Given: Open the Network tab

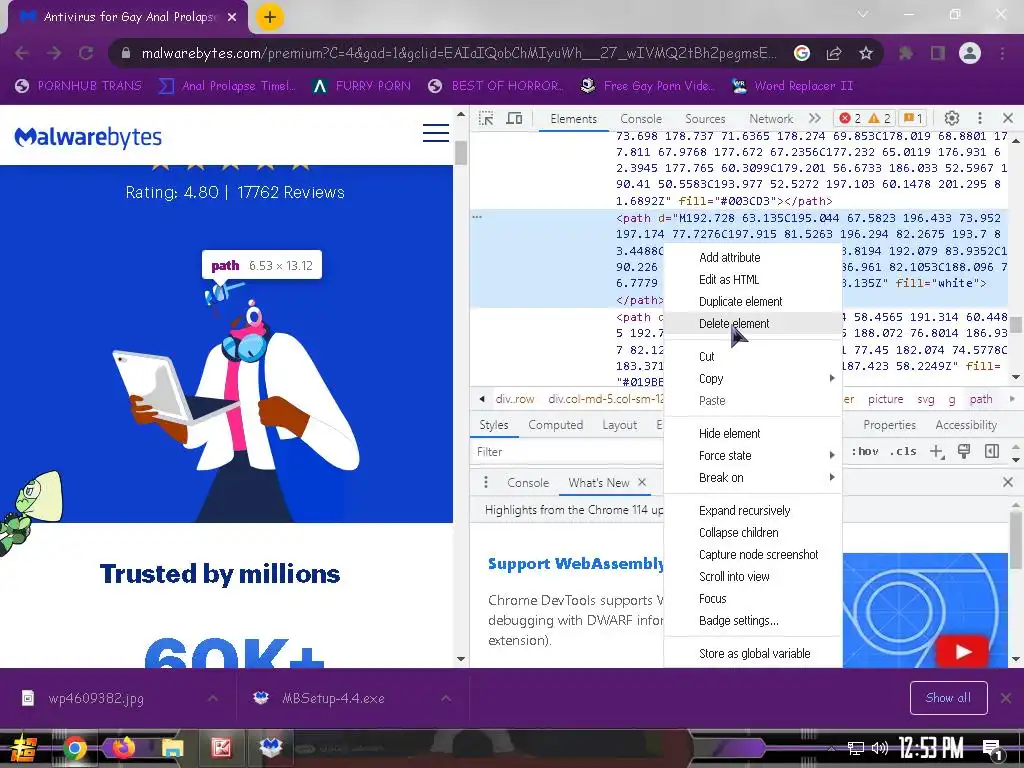Looking at the screenshot, I should tap(771, 119).
